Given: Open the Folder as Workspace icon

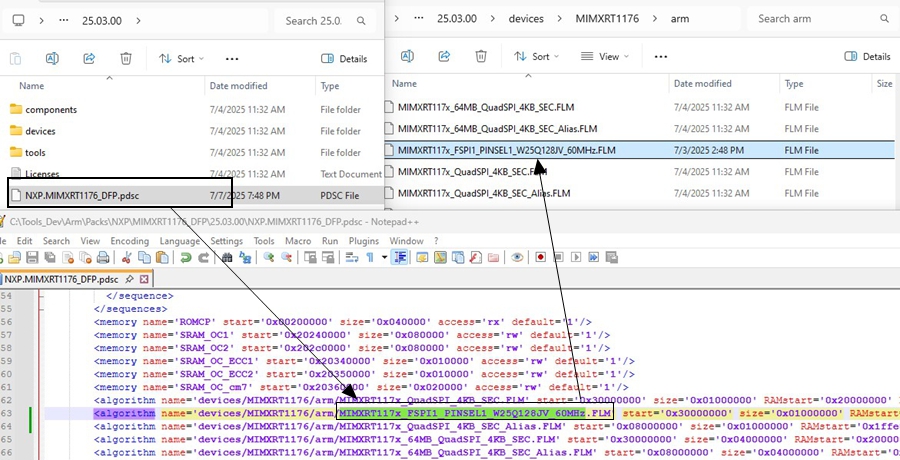Looking at the screenshot, I should [x=493, y=257].
